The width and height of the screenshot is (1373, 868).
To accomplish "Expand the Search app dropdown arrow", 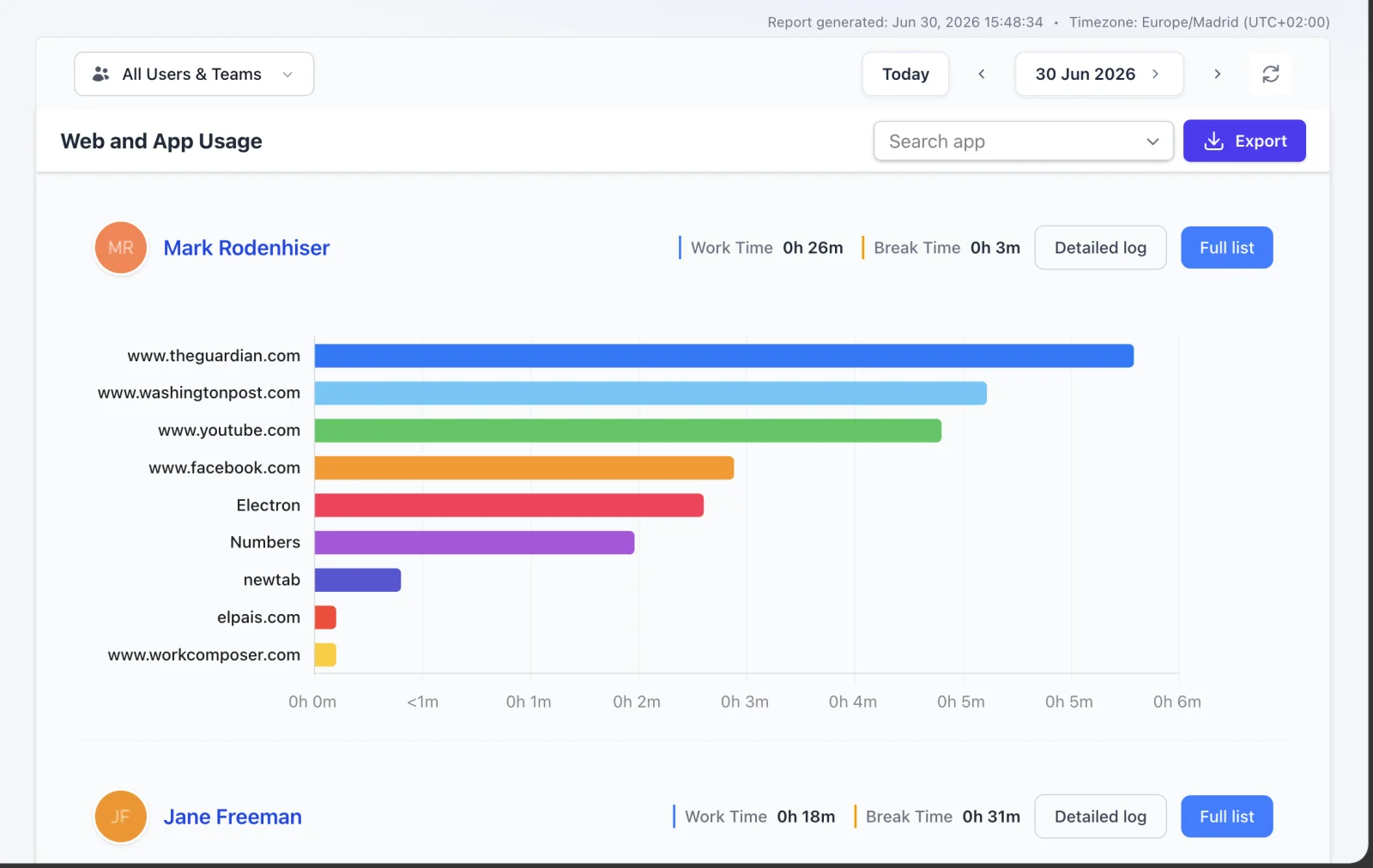I will pyautogui.click(x=1152, y=142).
